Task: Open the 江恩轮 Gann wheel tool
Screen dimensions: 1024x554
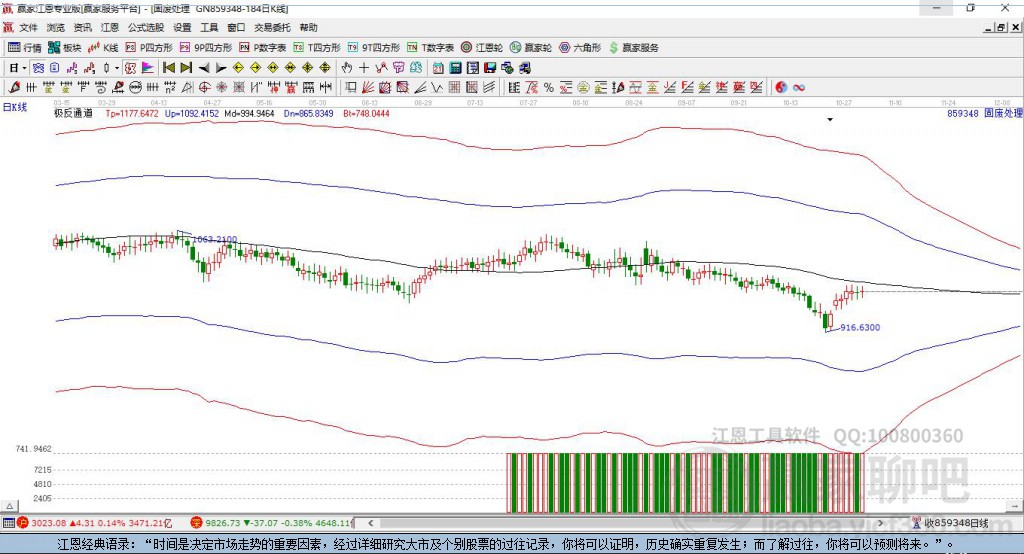Action: pos(482,47)
